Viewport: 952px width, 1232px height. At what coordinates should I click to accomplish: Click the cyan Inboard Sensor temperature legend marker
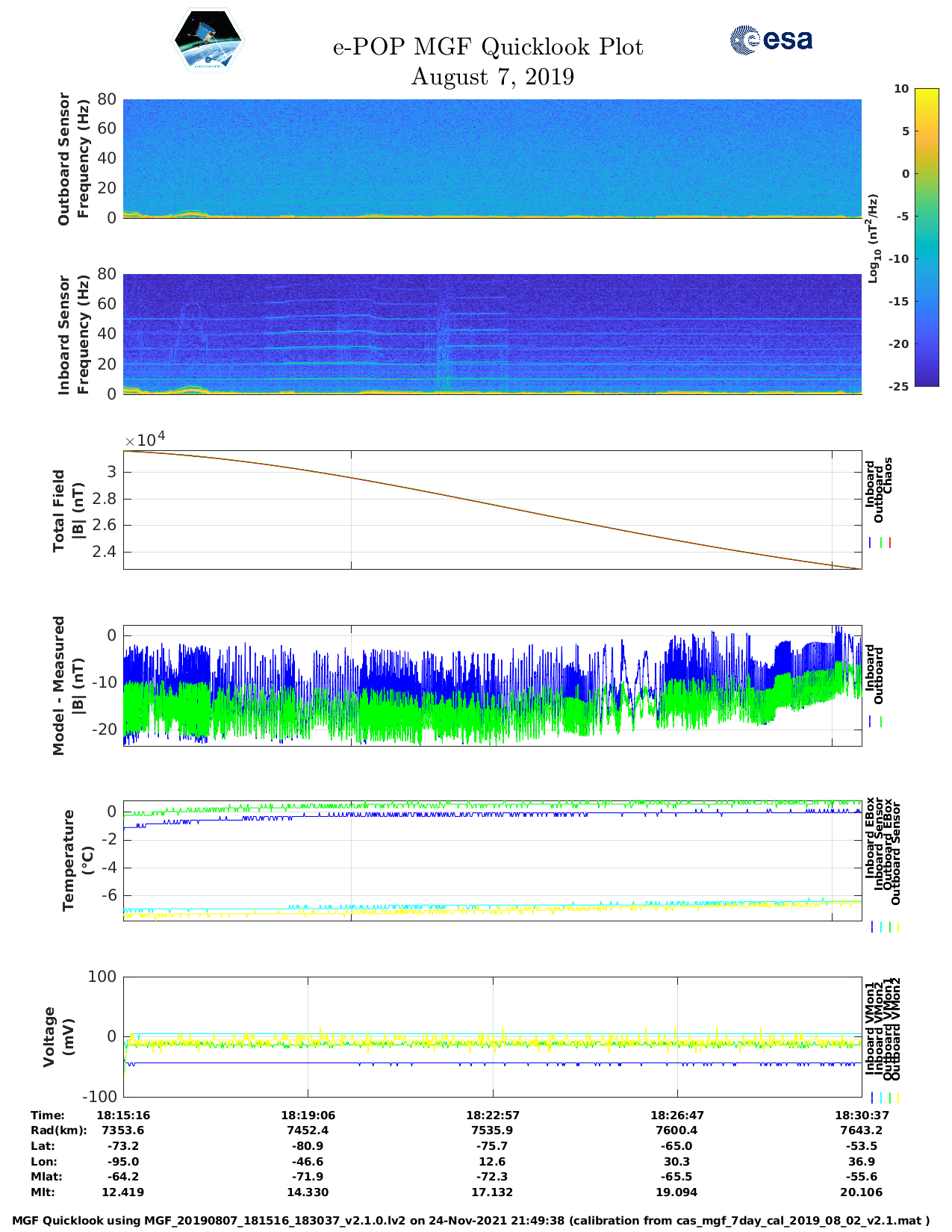(881, 927)
